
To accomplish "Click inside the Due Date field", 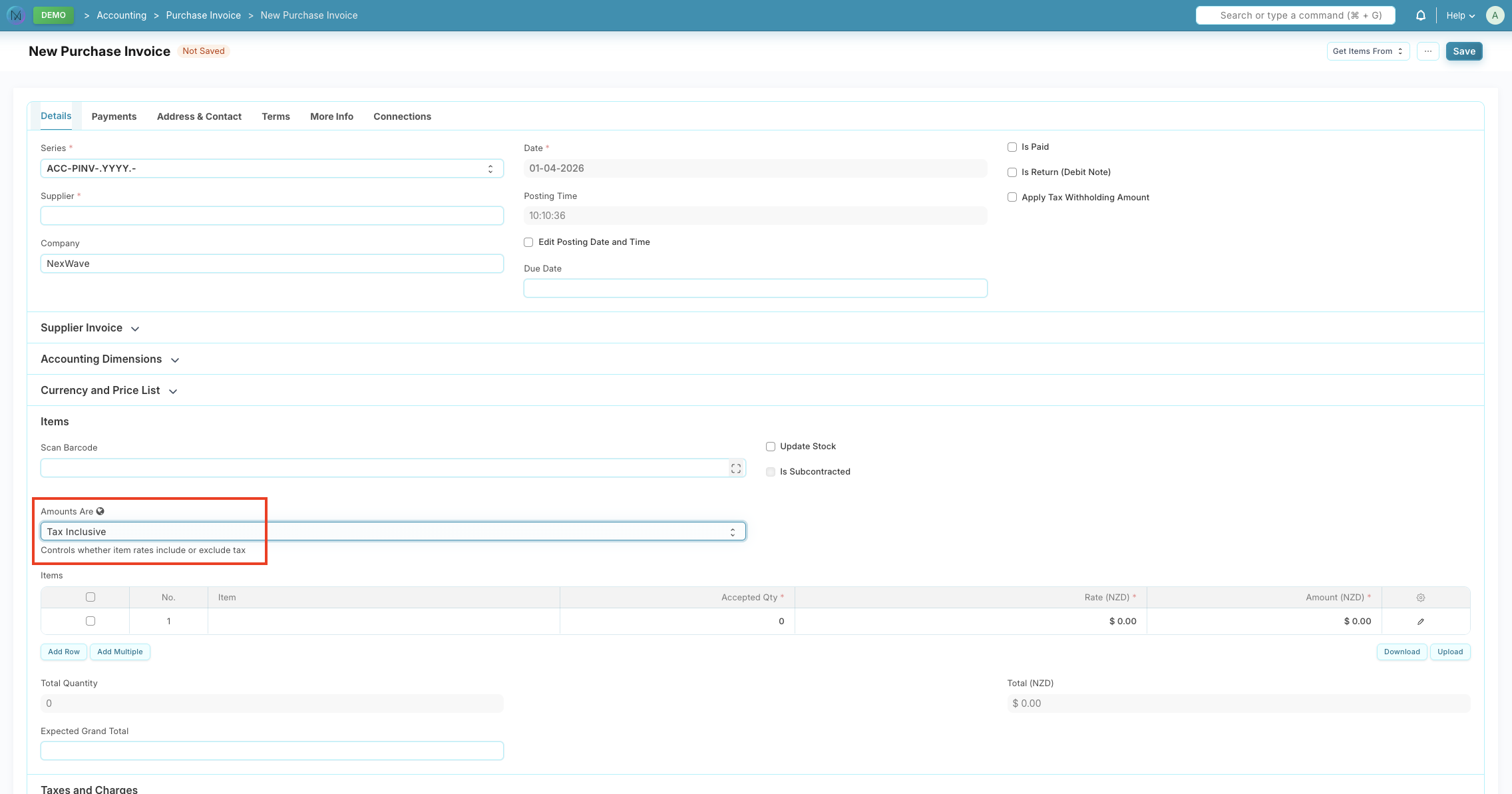I will 755,288.
